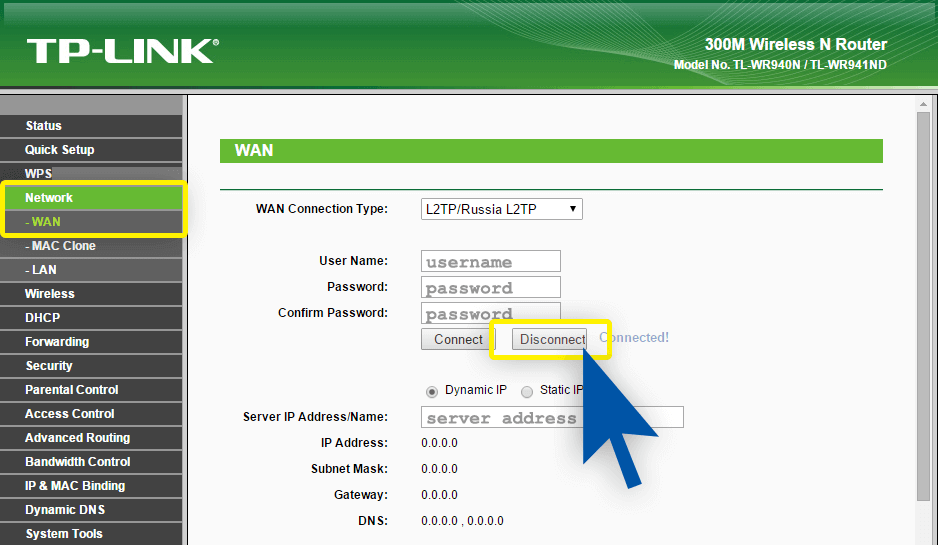Open Quick Setup in sidebar
Viewport: 938px width, 545px height.
[91, 150]
